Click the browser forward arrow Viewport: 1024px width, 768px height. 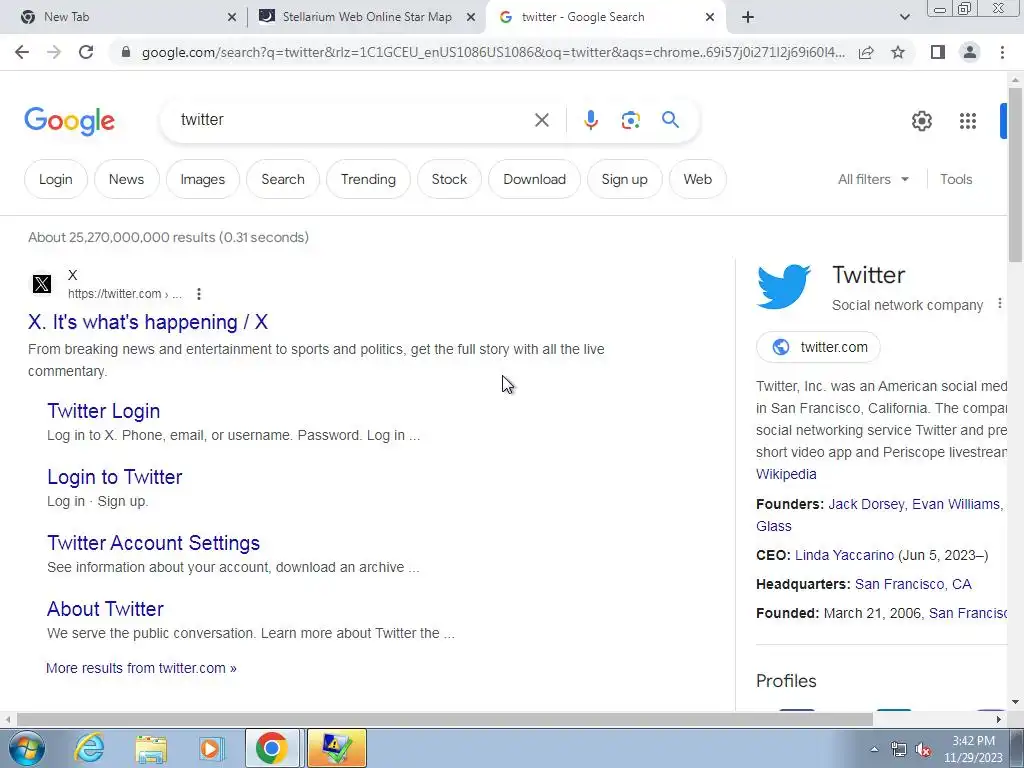(54, 52)
